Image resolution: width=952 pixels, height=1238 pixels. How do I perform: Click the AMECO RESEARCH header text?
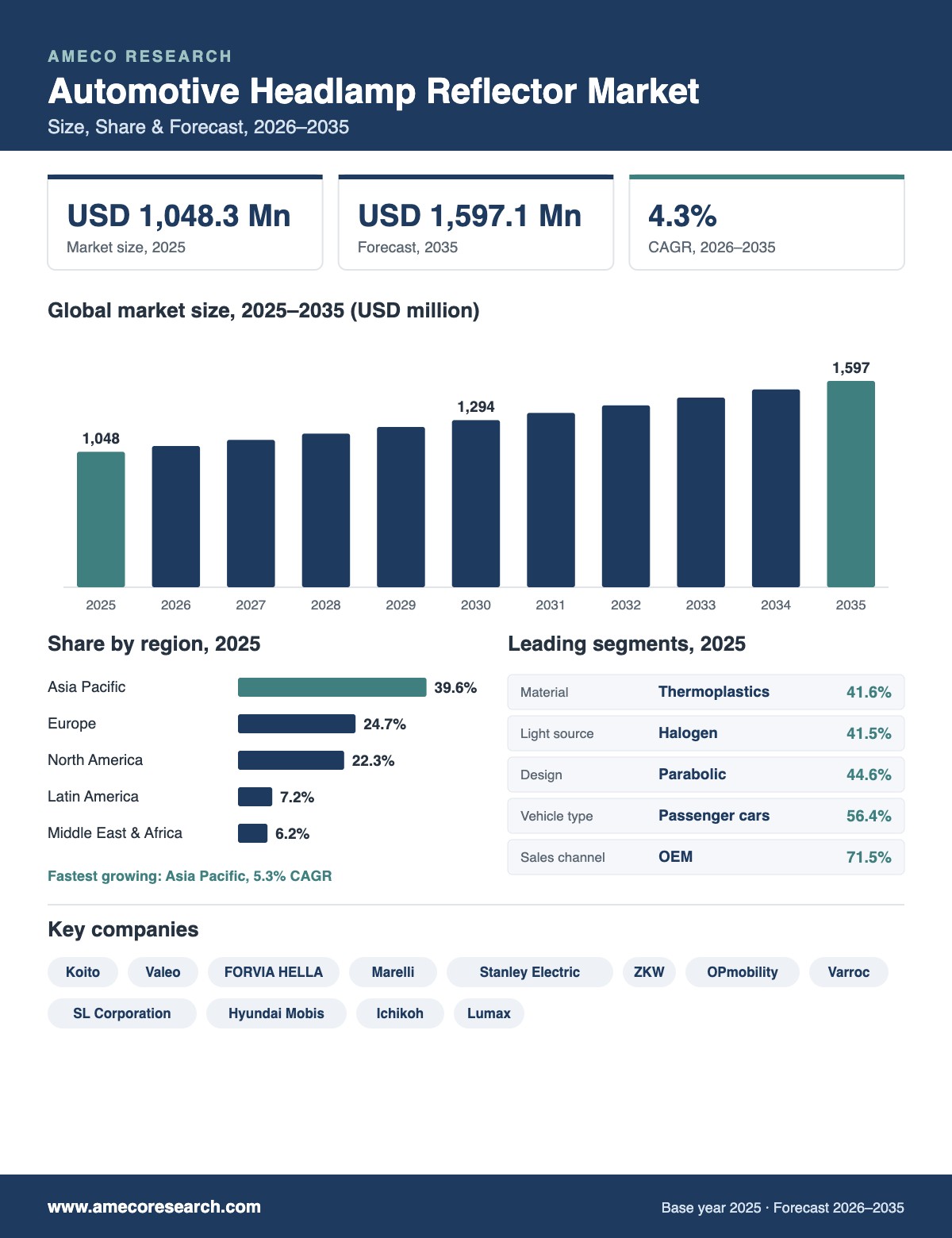tap(140, 56)
